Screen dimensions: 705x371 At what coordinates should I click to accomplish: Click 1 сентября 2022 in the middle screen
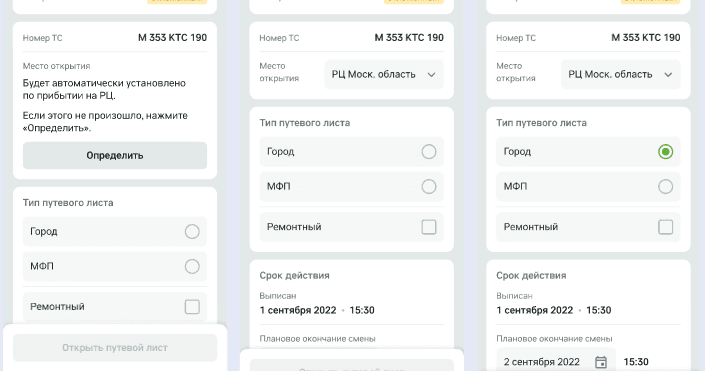(x=298, y=310)
